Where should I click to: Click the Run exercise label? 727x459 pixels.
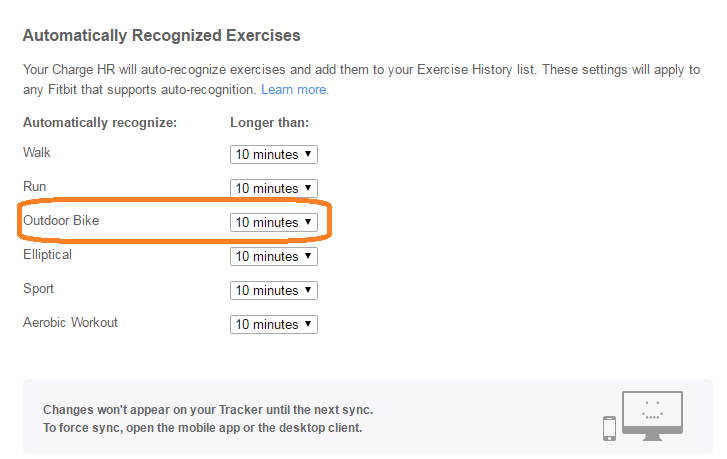click(x=35, y=187)
